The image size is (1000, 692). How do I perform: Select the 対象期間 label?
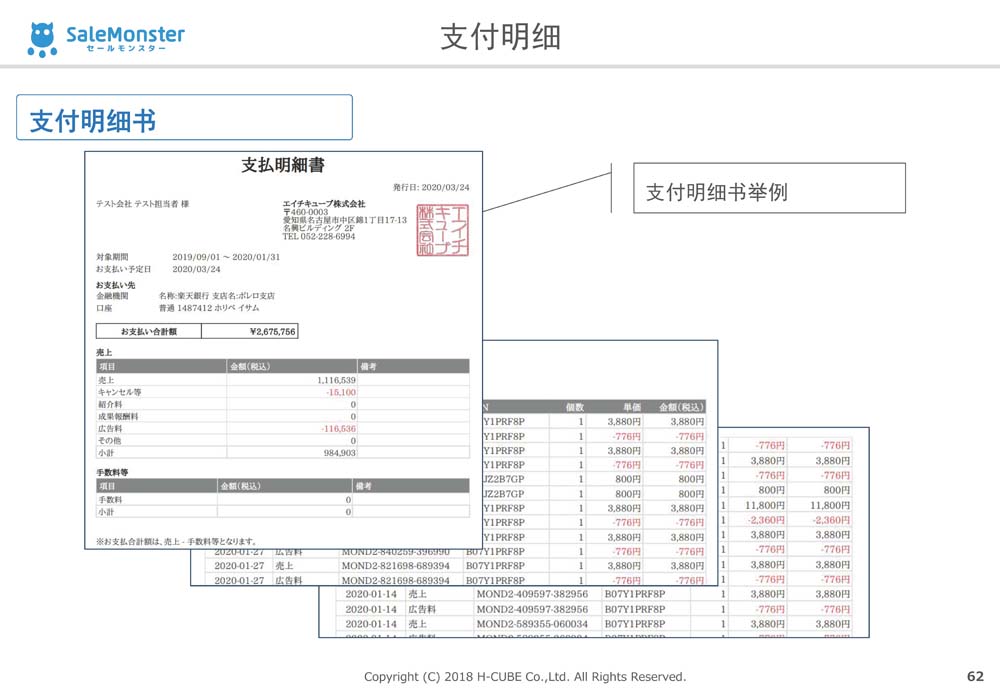point(112,257)
